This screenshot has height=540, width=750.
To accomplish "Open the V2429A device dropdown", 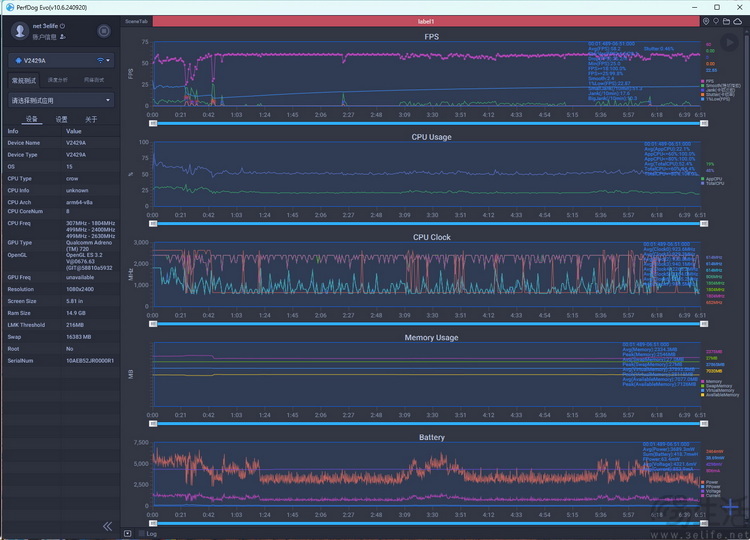I will pyautogui.click(x=61, y=60).
